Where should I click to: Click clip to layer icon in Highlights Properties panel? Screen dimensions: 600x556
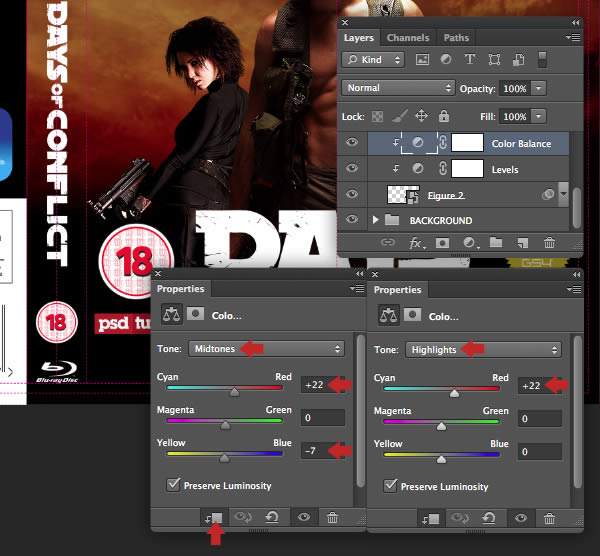click(x=430, y=519)
